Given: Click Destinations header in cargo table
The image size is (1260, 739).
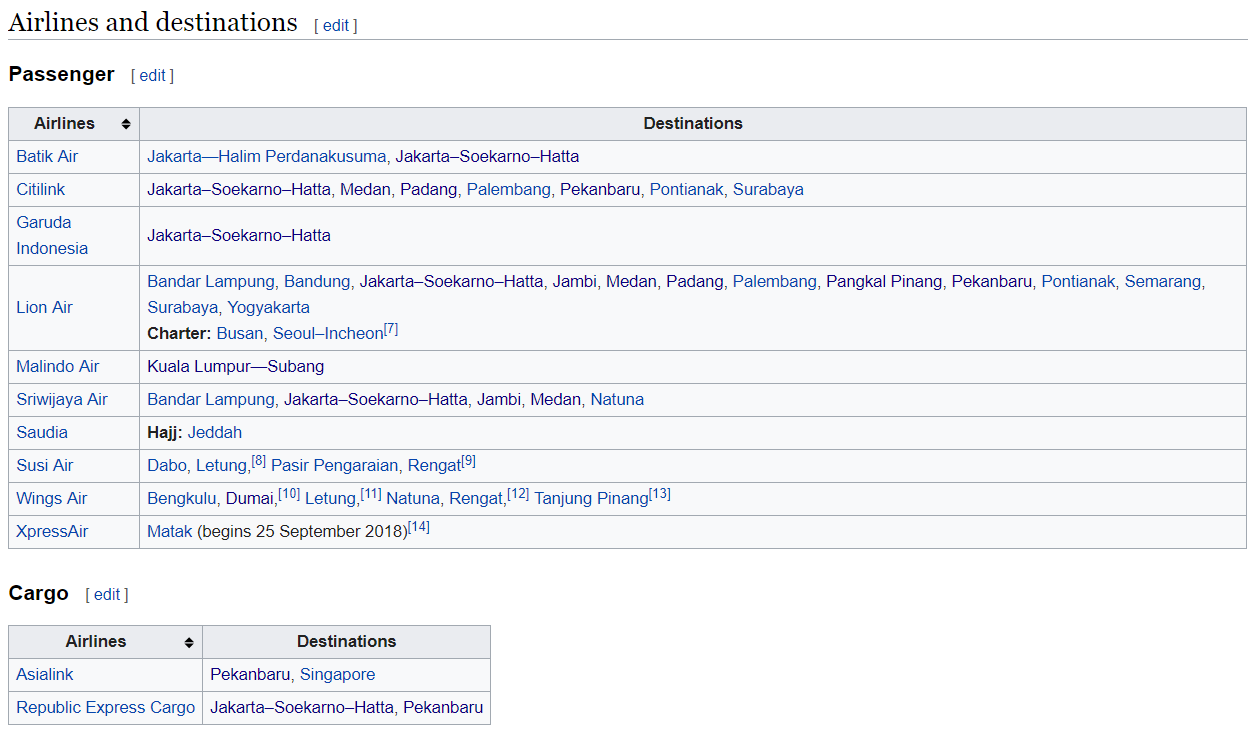Looking at the screenshot, I should [346, 642].
